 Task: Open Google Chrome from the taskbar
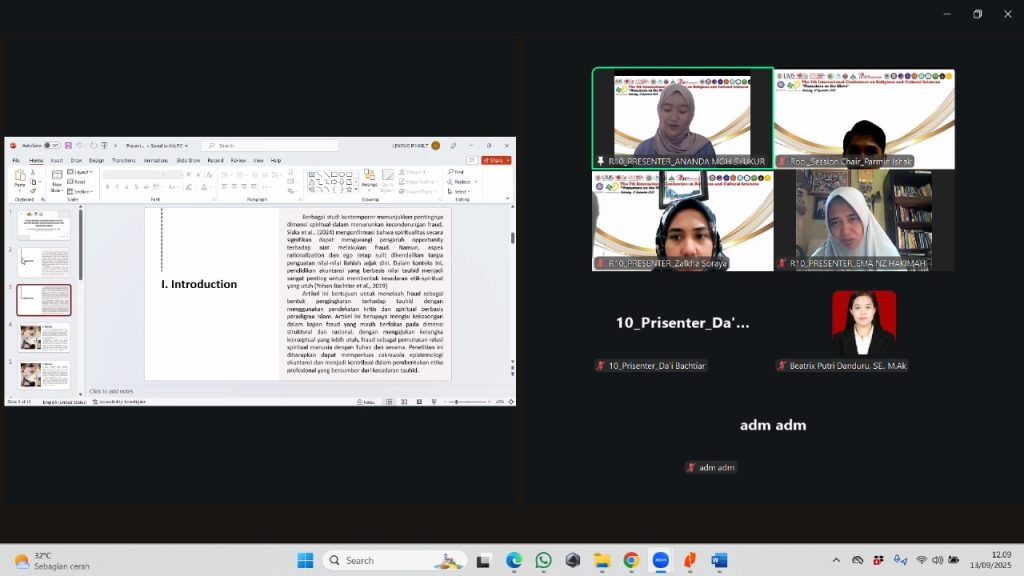coord(631,560)
